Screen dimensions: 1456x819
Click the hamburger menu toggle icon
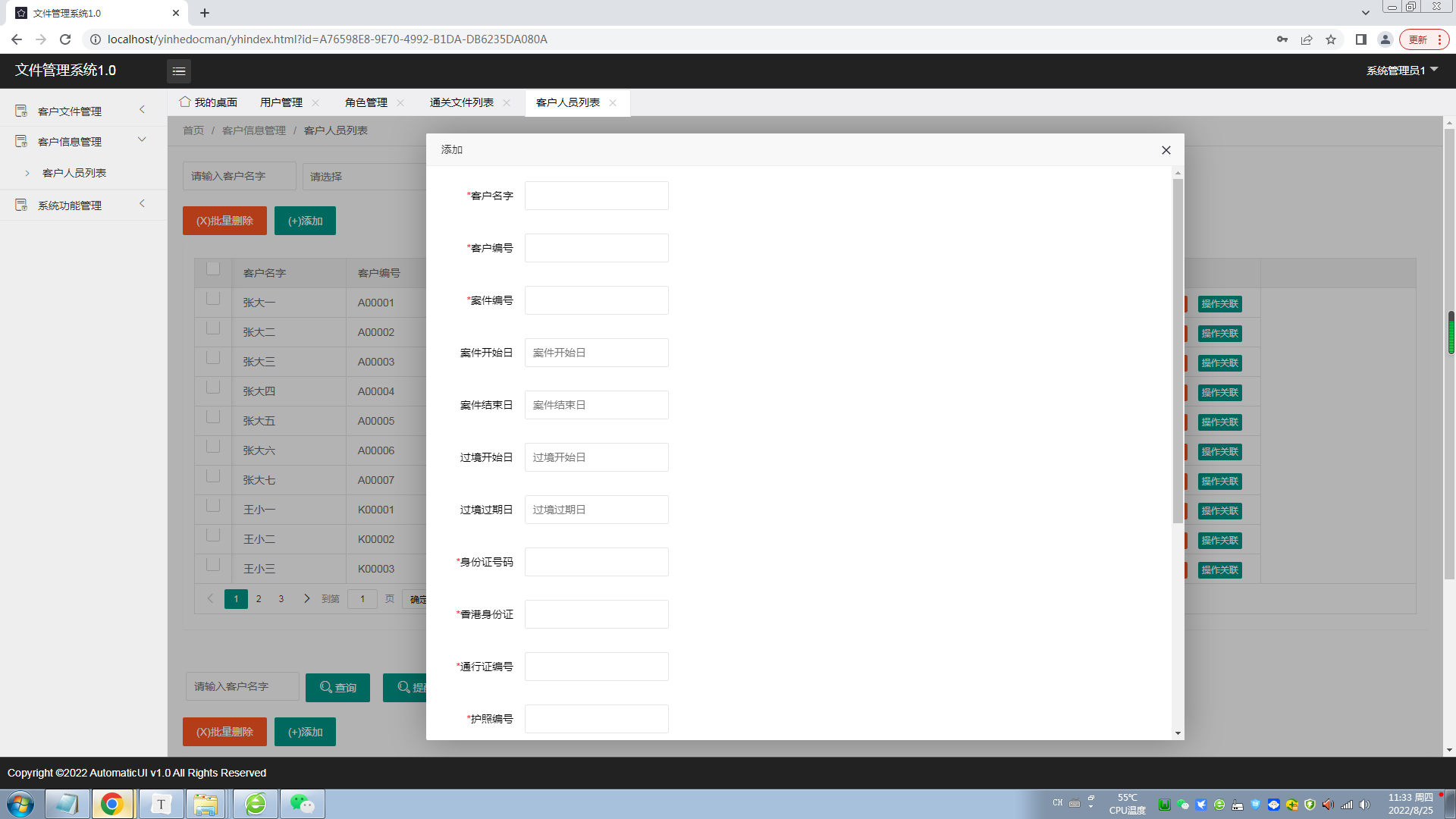pos(179,71)
